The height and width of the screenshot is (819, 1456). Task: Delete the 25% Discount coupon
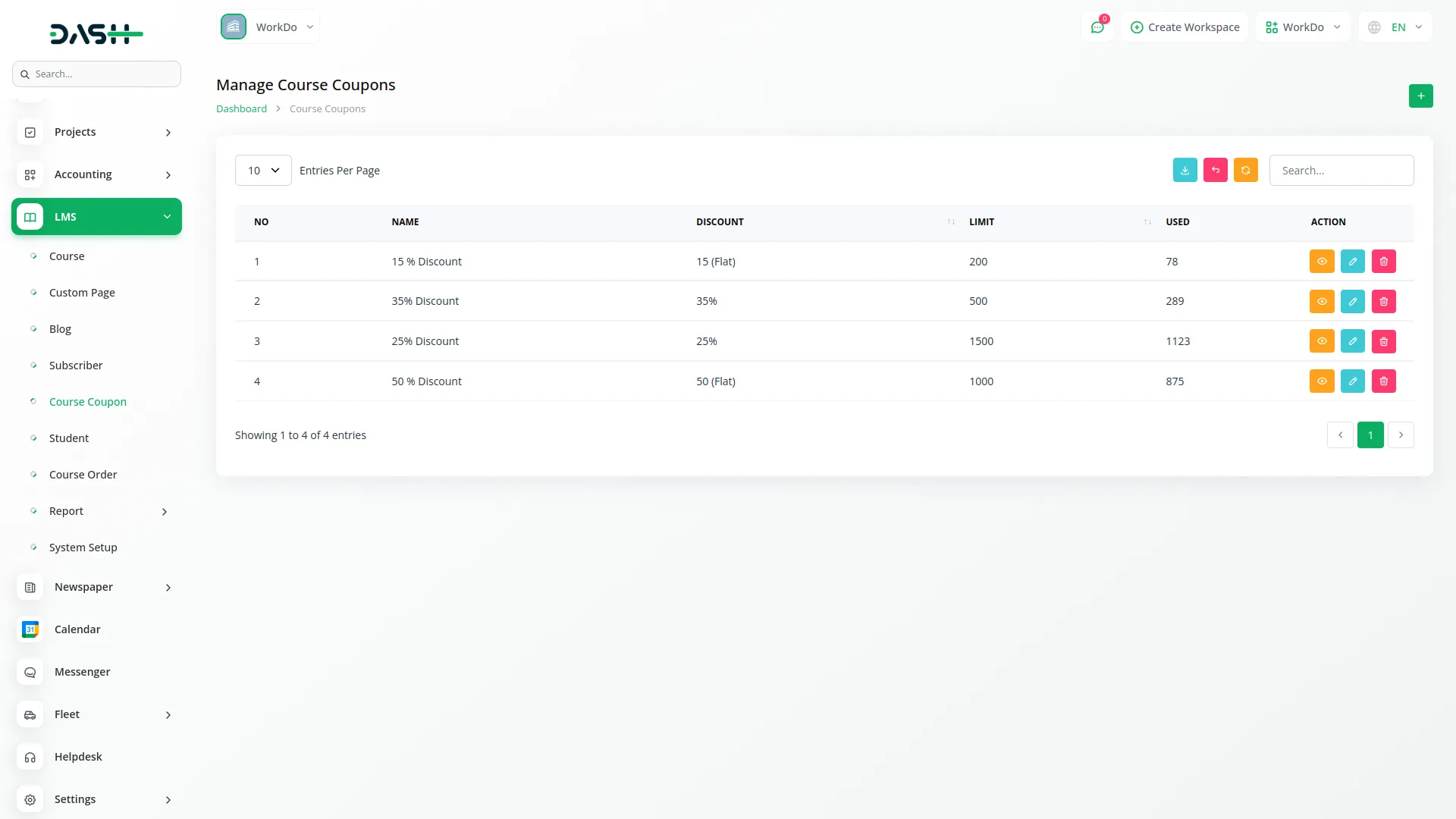click(x=1383, y=342)
